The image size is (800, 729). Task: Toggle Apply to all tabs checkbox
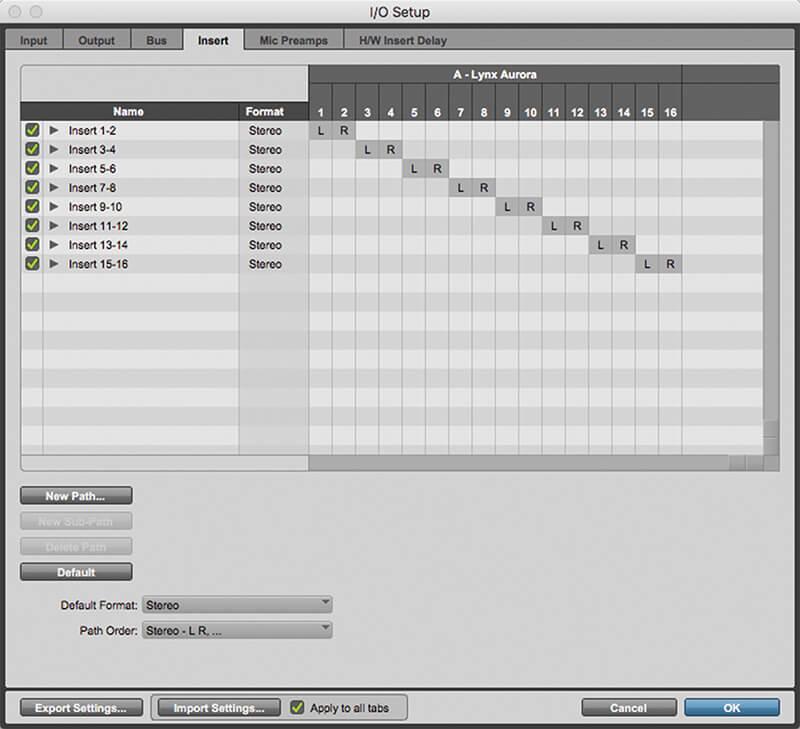[x=297, y=708]
